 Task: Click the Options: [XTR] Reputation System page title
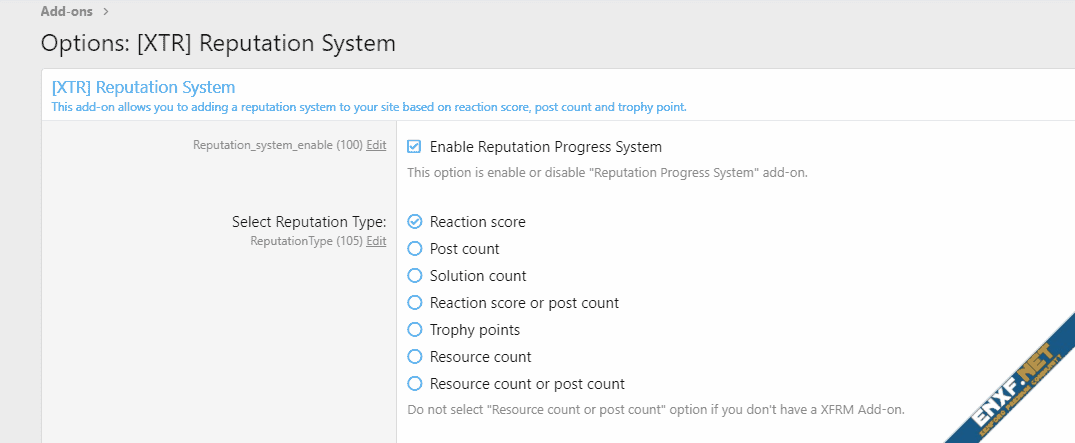coord(218,43)
